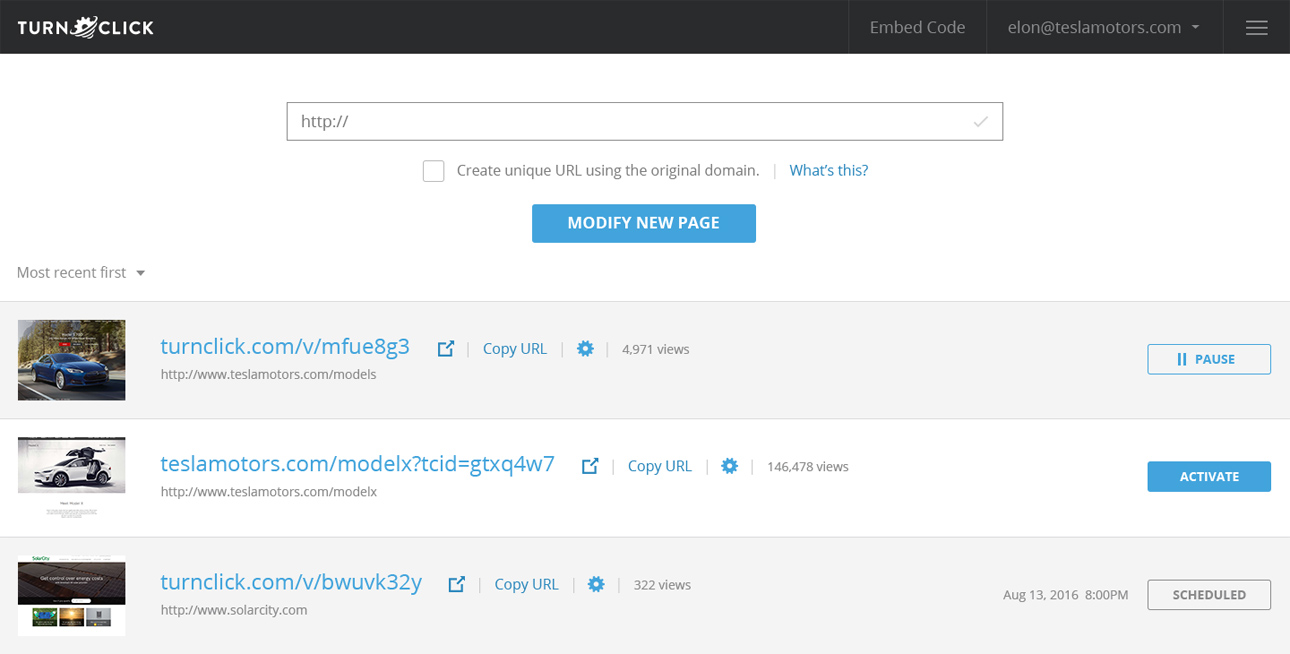Copy URL for turnclick.com/v/mfue8g3
Viewport: 1290px width, 654px height.
[514, 349]
